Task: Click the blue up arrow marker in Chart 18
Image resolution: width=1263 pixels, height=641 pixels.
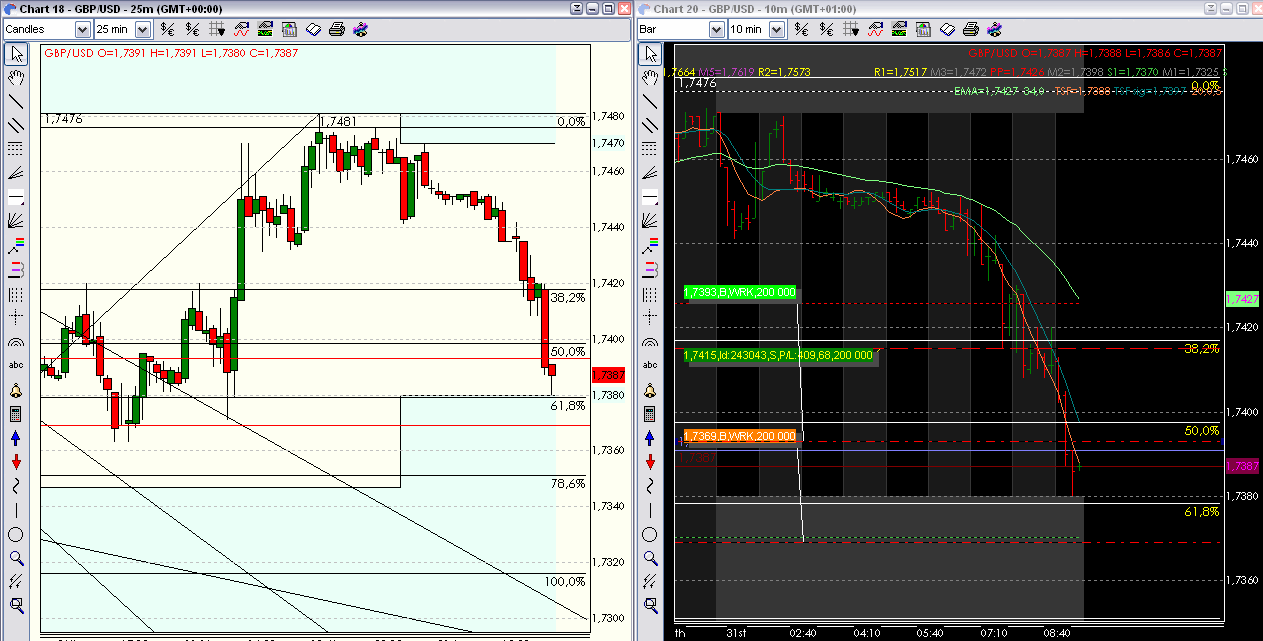Action: point(16,437)
